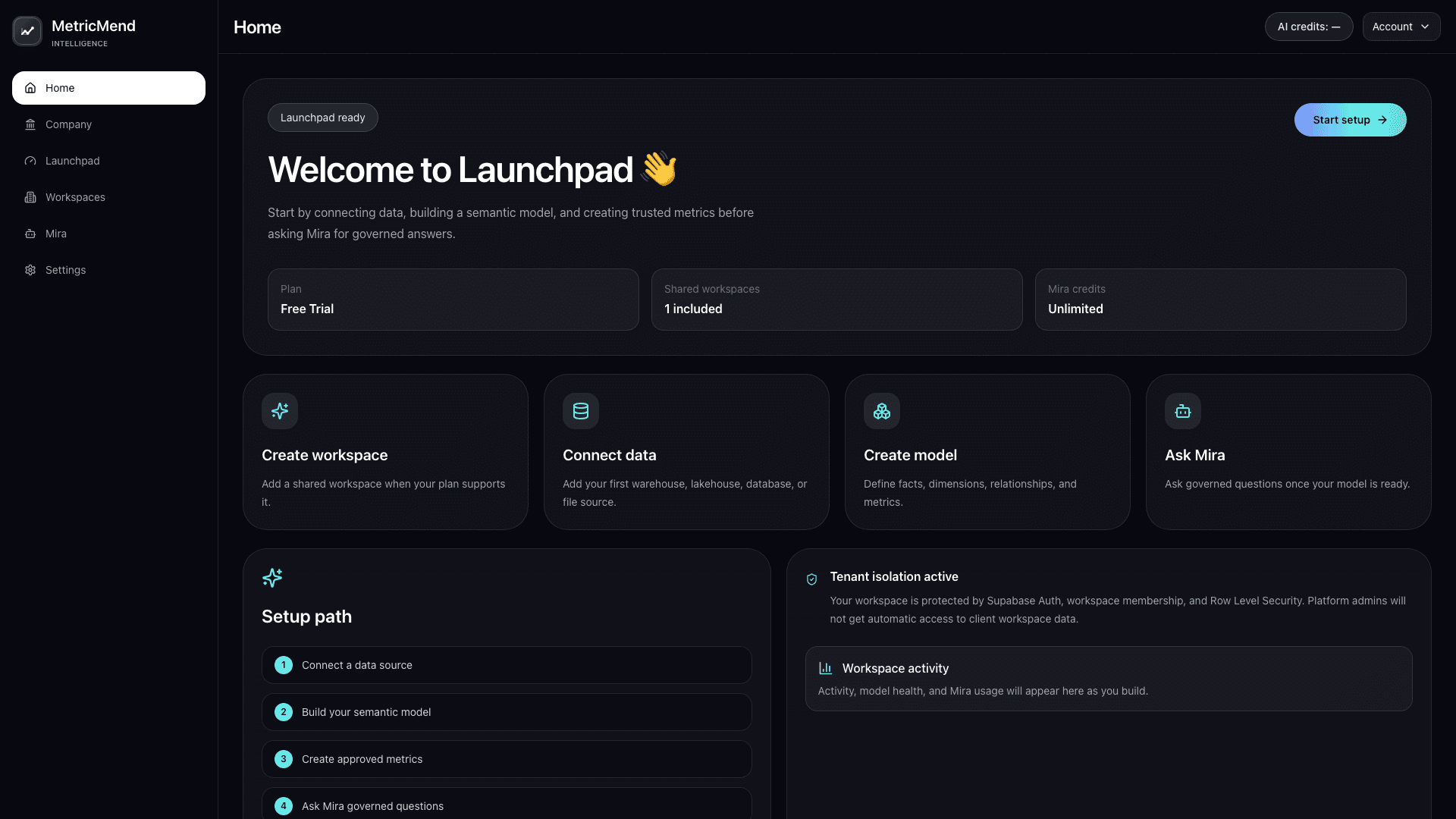Click the bar chart icon next to Workspace activity
The height and width of the screenshot is (819, 1456).
pos(825,668)
